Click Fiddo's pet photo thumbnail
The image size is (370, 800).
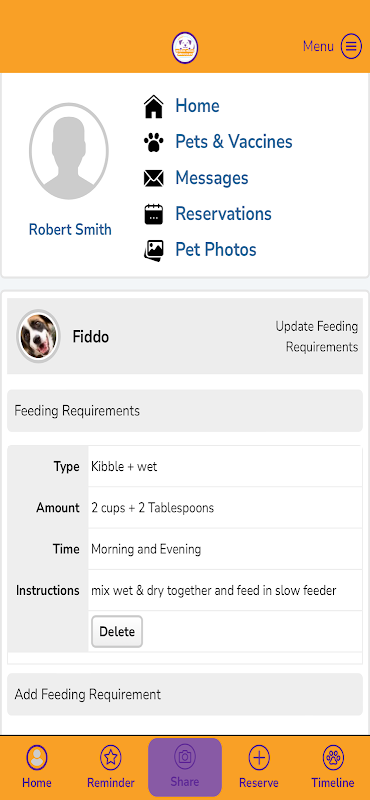(x=38, y=336)
